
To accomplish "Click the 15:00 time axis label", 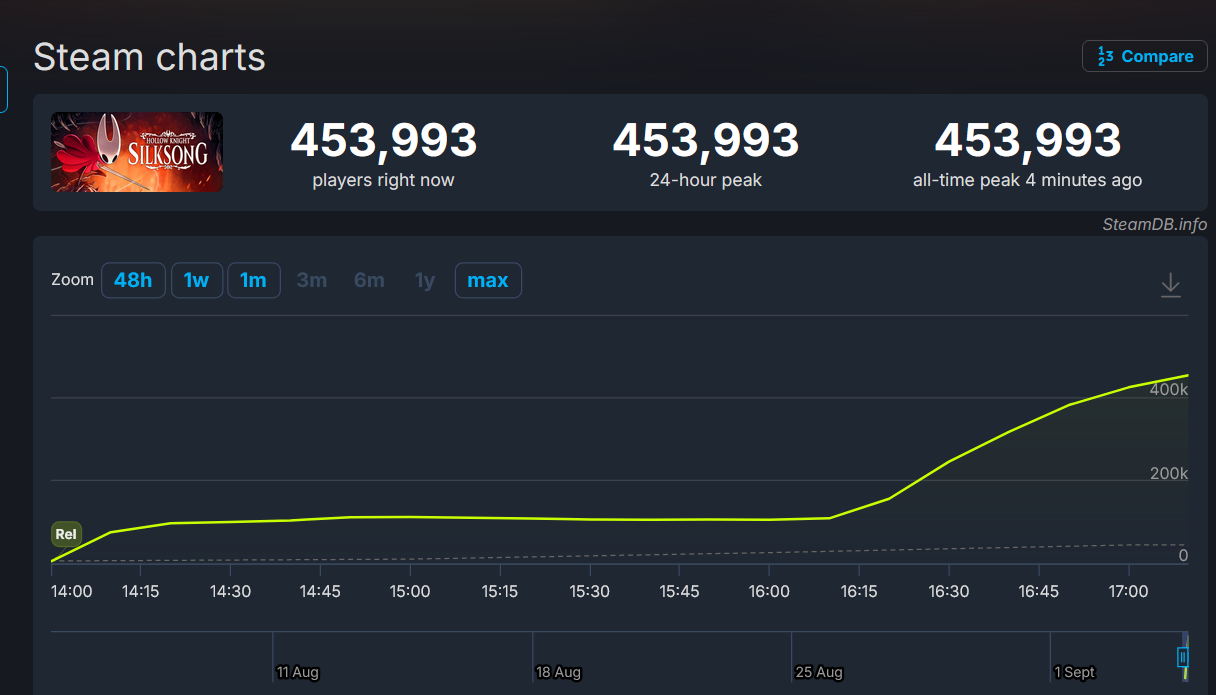I will [410, 591].
